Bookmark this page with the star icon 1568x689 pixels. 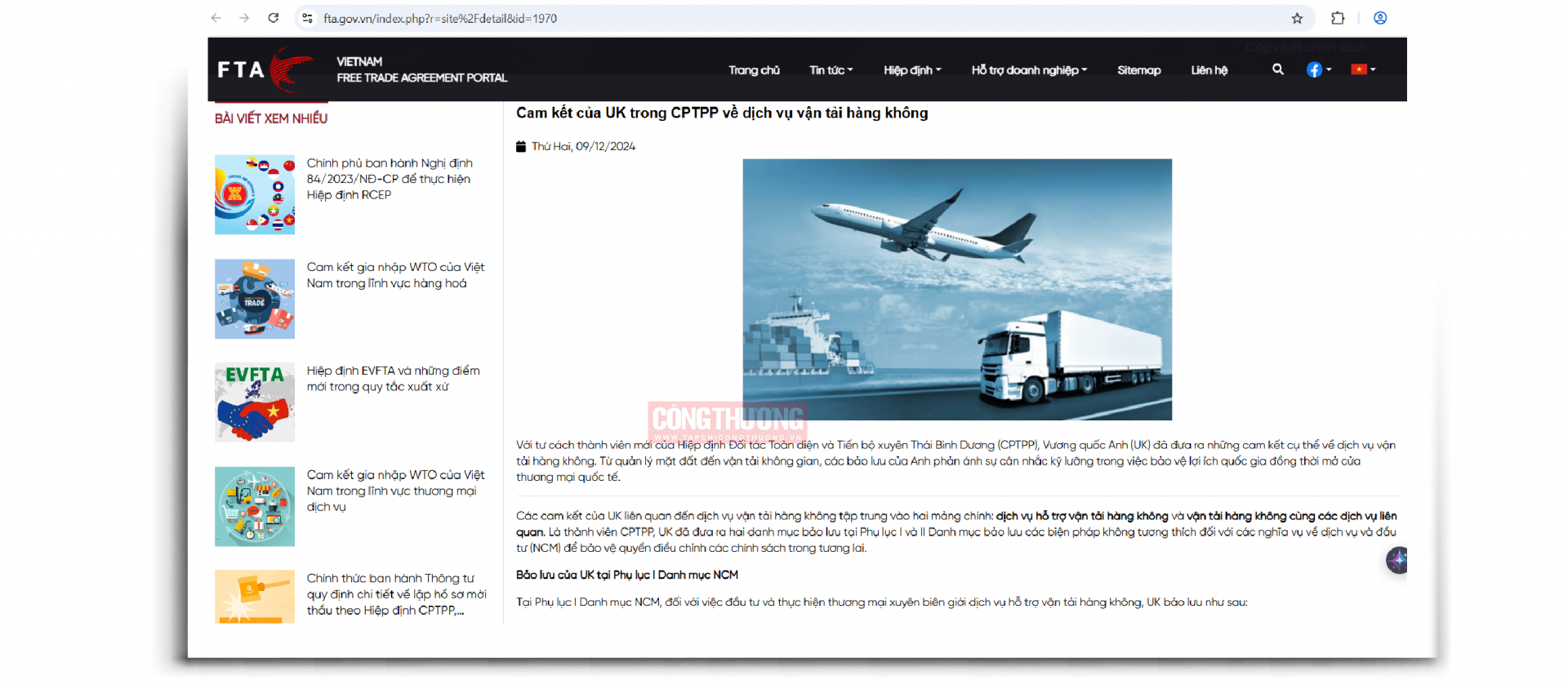click(x=1297, y=18)
